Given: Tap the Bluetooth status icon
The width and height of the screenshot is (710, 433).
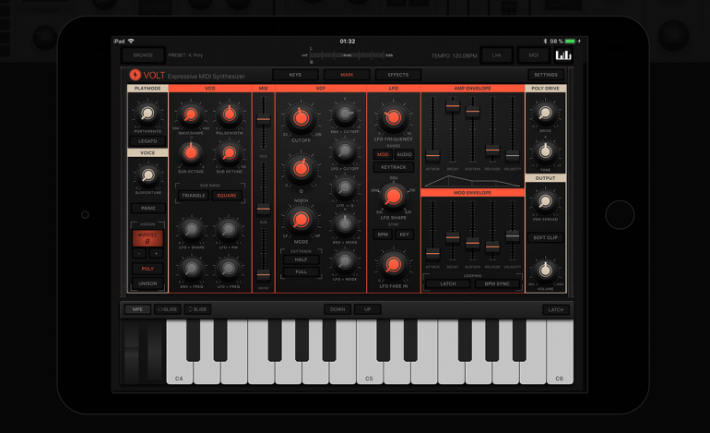Looking at the screenshot, I should [545, 41].
